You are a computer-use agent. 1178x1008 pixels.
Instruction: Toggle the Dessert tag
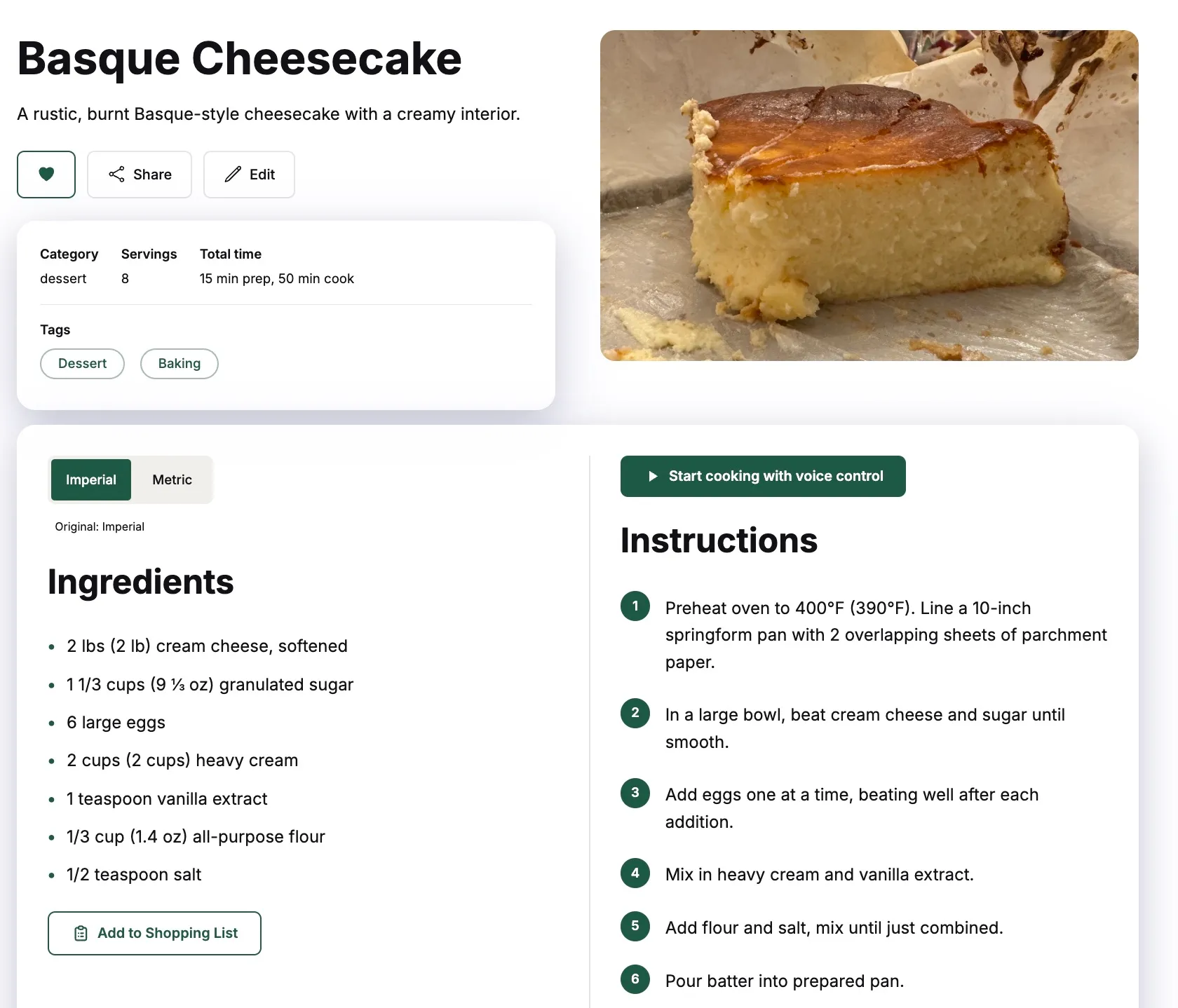(x=82, y=363)
